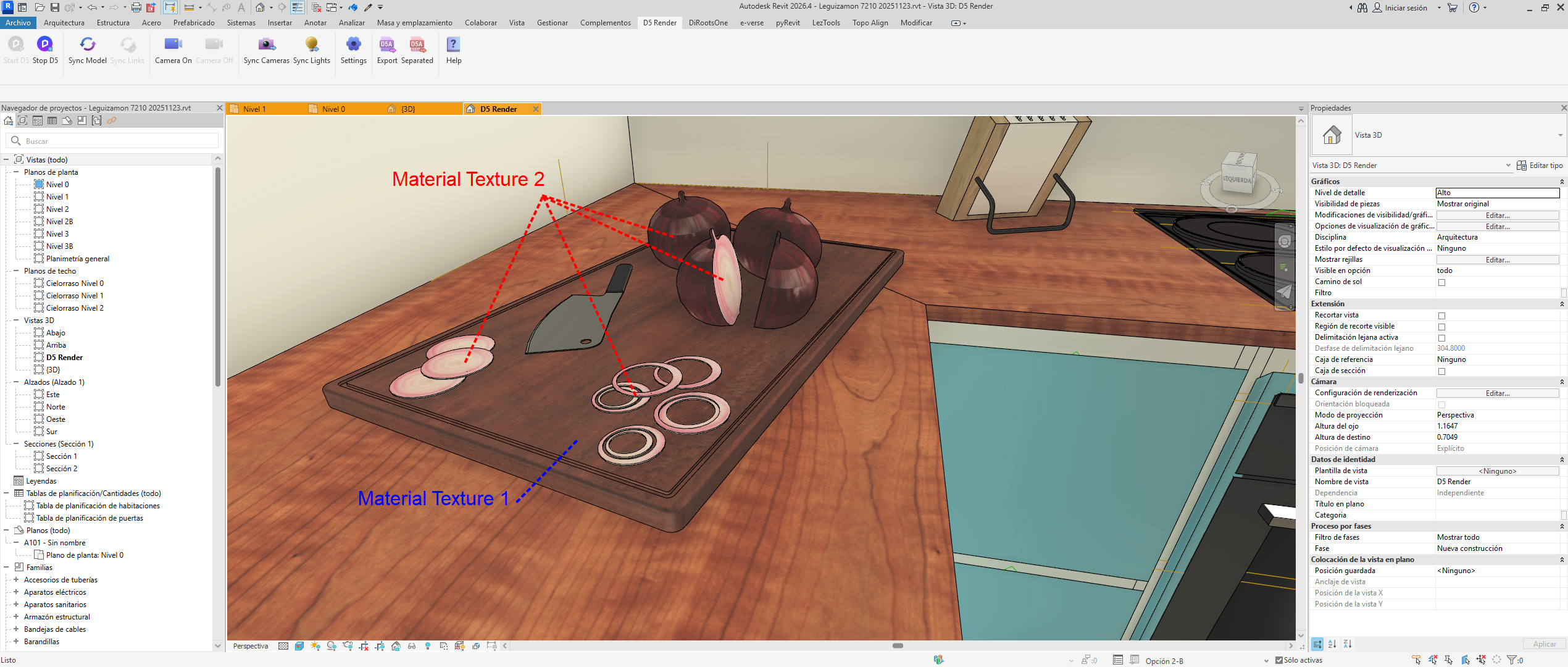Open the D5 Help icon
Viewport: 1568px width, 667px height.
(453, 44)
